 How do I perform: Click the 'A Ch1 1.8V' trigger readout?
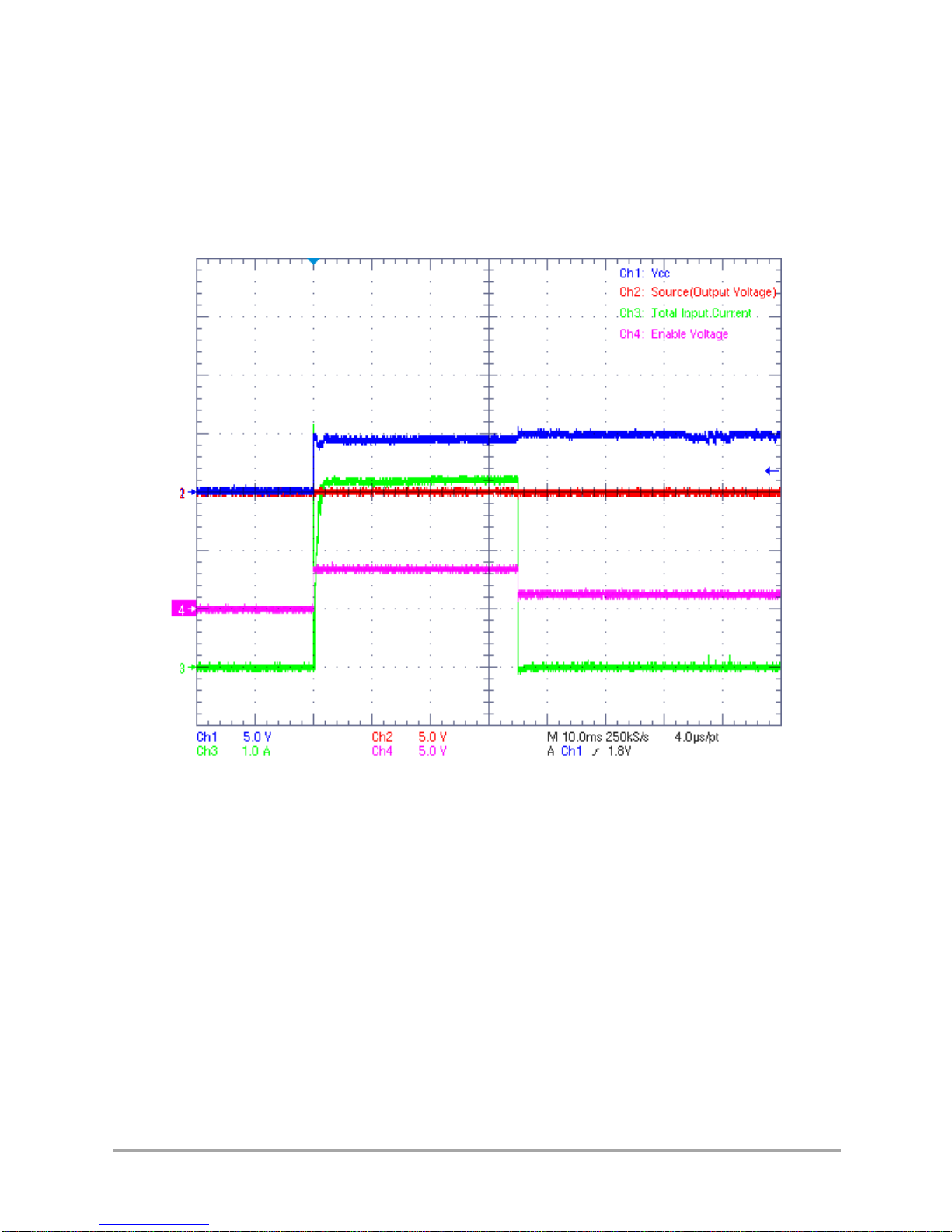tap(589, 751)
